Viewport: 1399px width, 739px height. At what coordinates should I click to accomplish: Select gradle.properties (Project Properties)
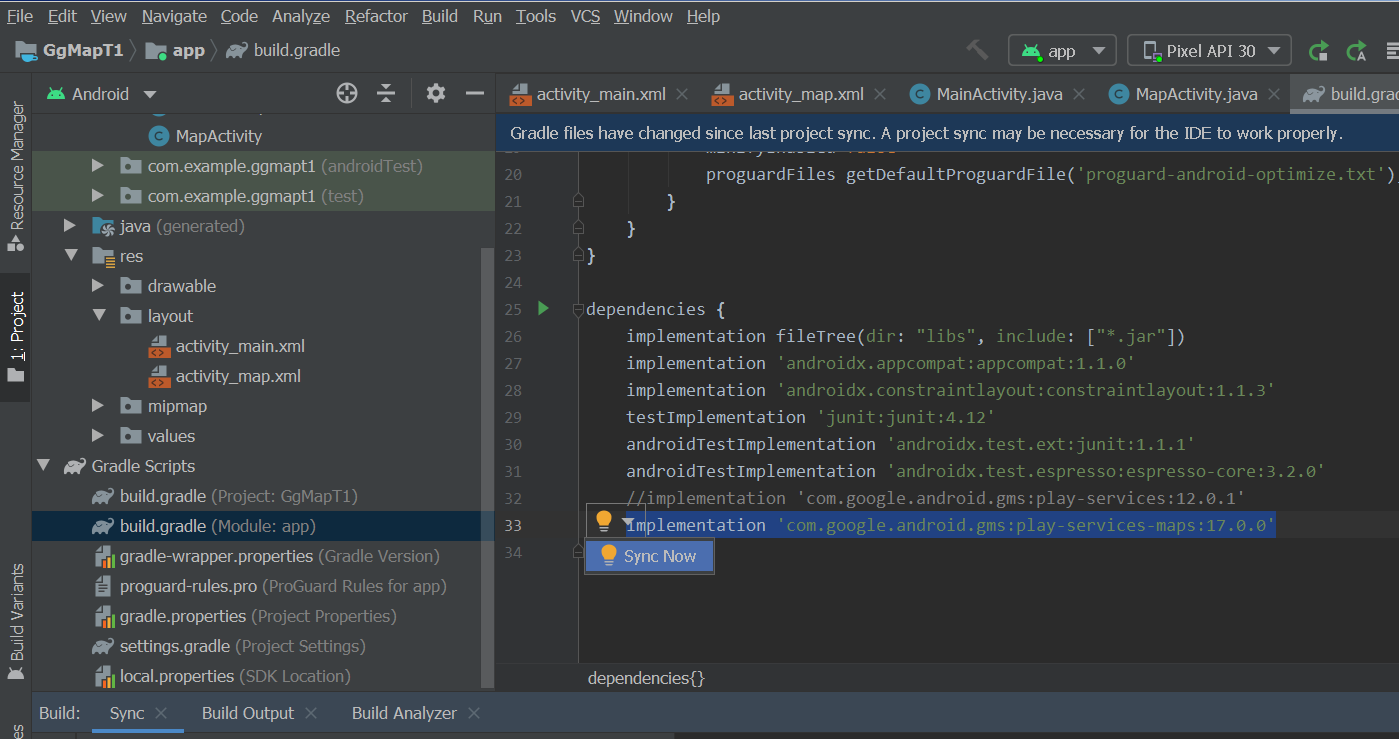[x=245, y=616]
